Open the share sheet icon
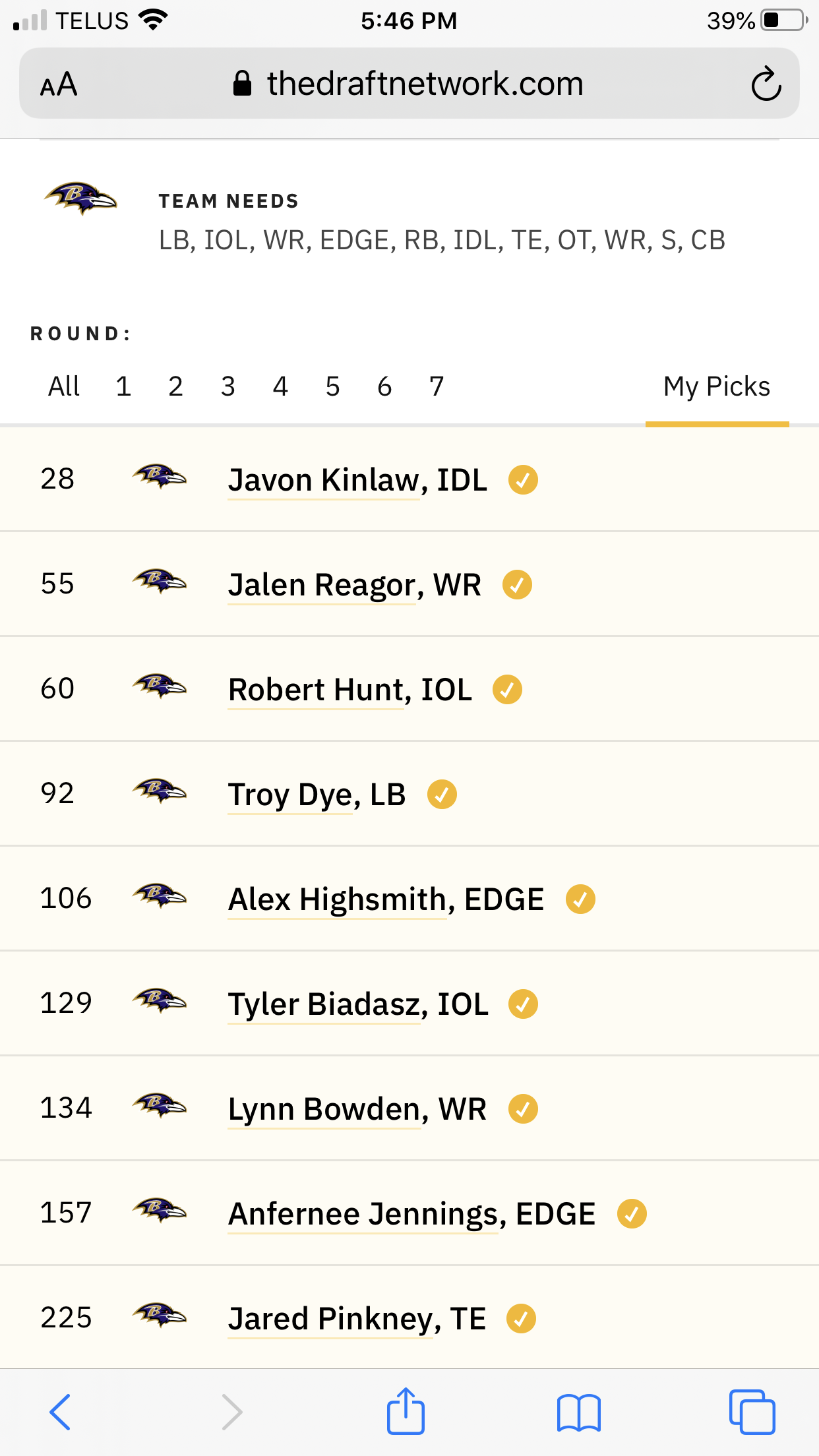Image resolution: width=819 pixels, height=1456 pixels. click(x=406, y=1410)
